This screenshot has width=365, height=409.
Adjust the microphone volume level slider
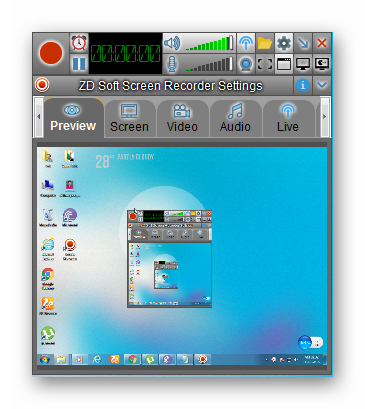[209, 64]
